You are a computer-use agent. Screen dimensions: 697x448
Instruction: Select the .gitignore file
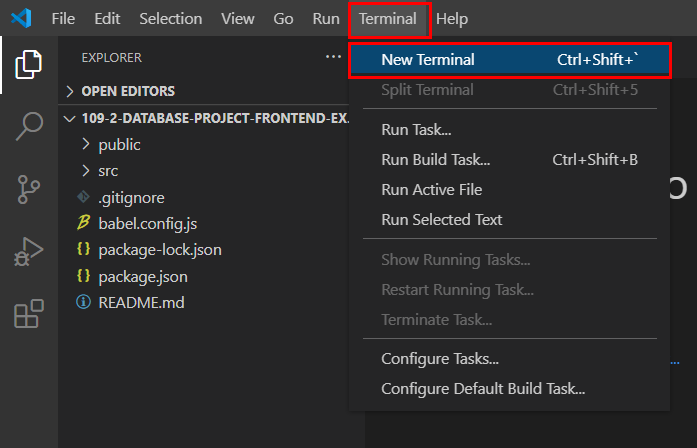131,197
